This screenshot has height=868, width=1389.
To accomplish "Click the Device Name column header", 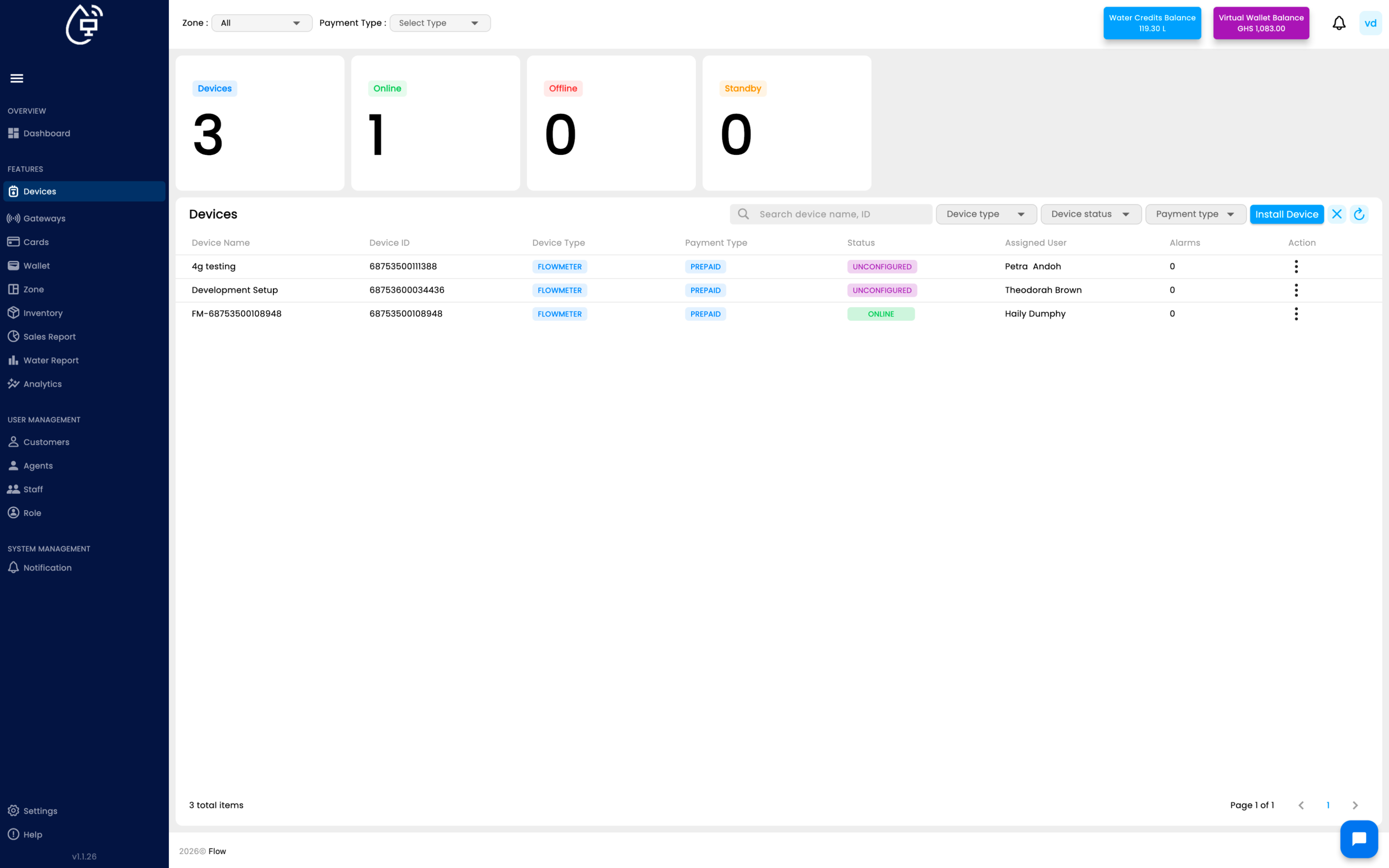I will (x=220, y=242).
